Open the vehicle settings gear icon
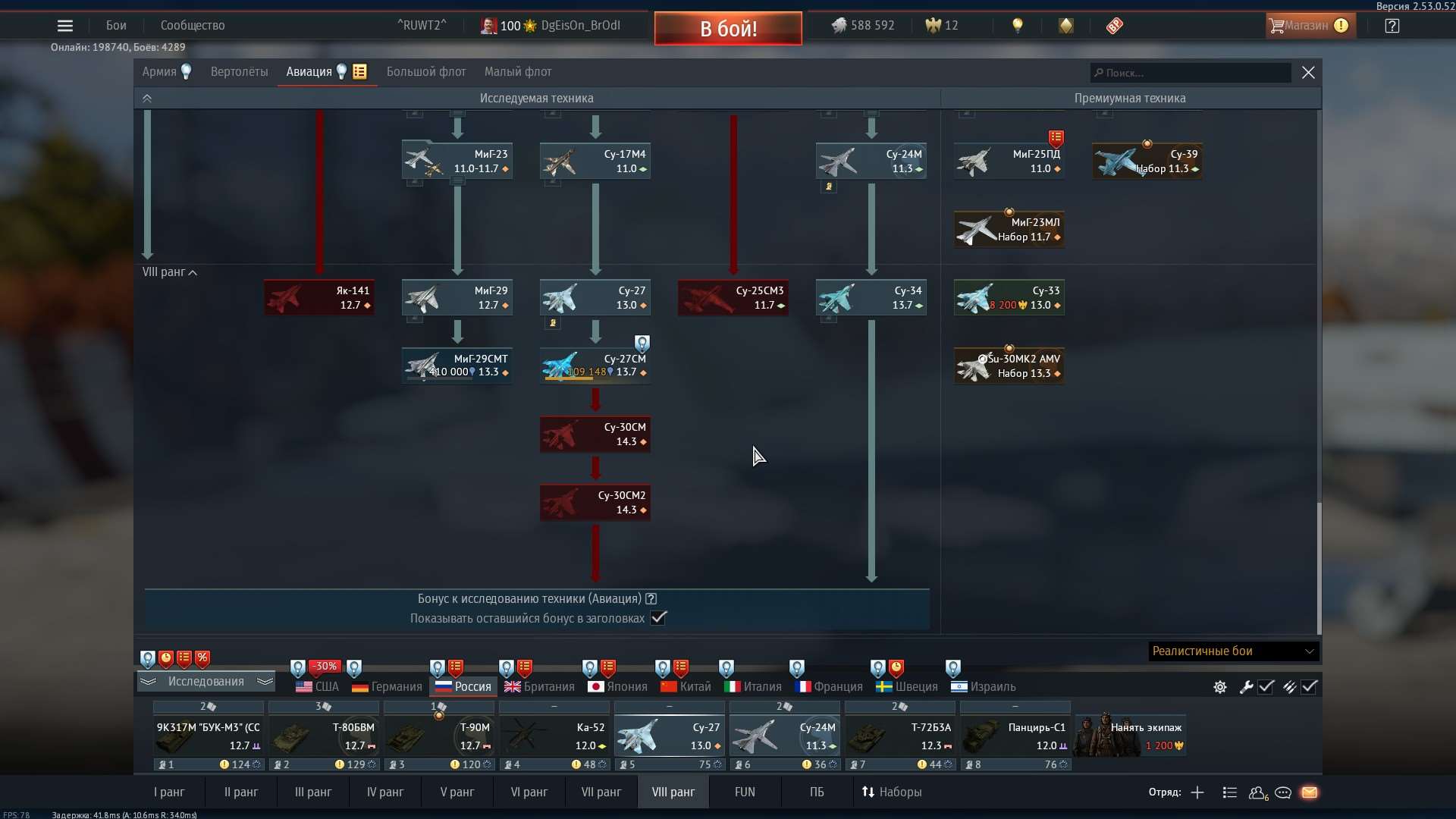This screenshot has height=819, width=1456. (x=1219, y=687)
